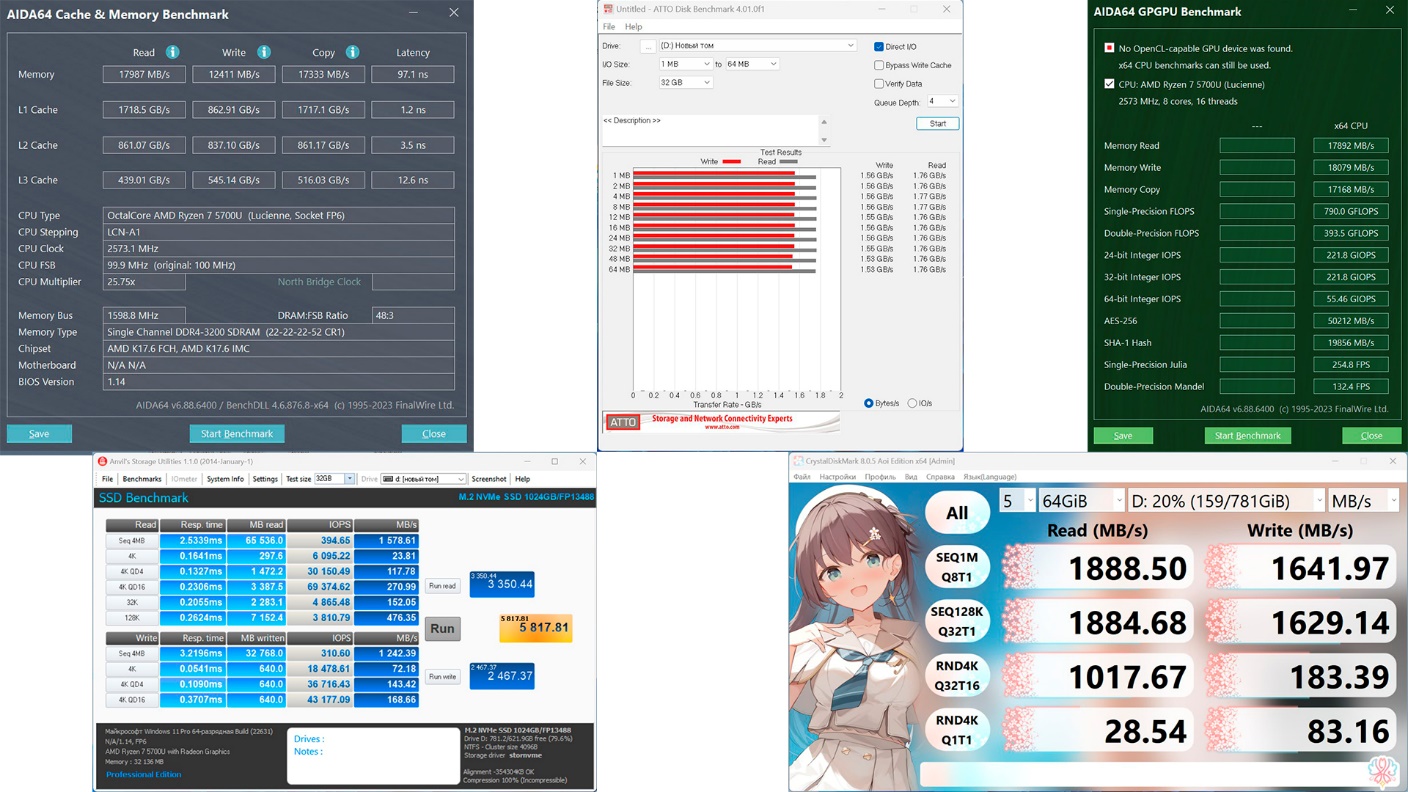Click the ATTO Disk Benchmark title bar icon
This screenshot has height=792, width=1408.
point(608,9)
